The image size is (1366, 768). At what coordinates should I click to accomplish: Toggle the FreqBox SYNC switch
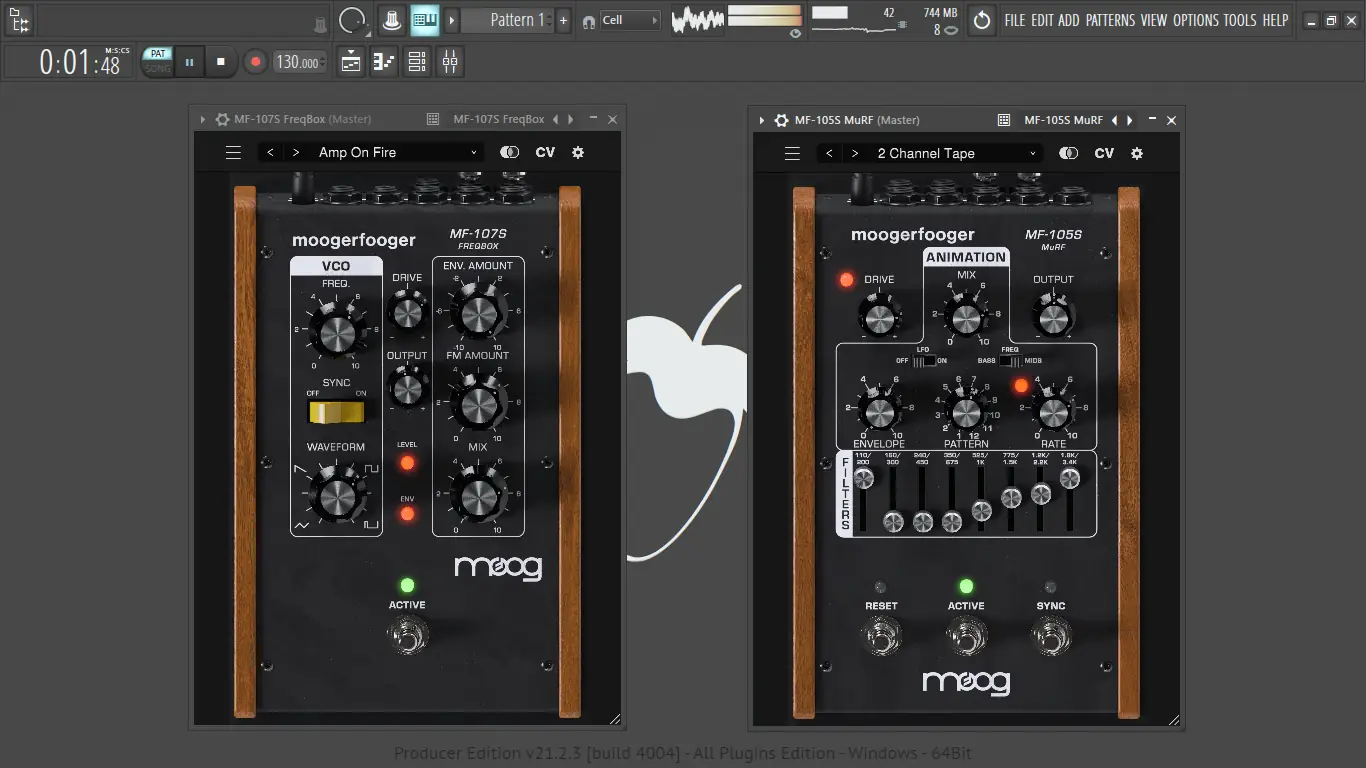[x=336, y=412]
